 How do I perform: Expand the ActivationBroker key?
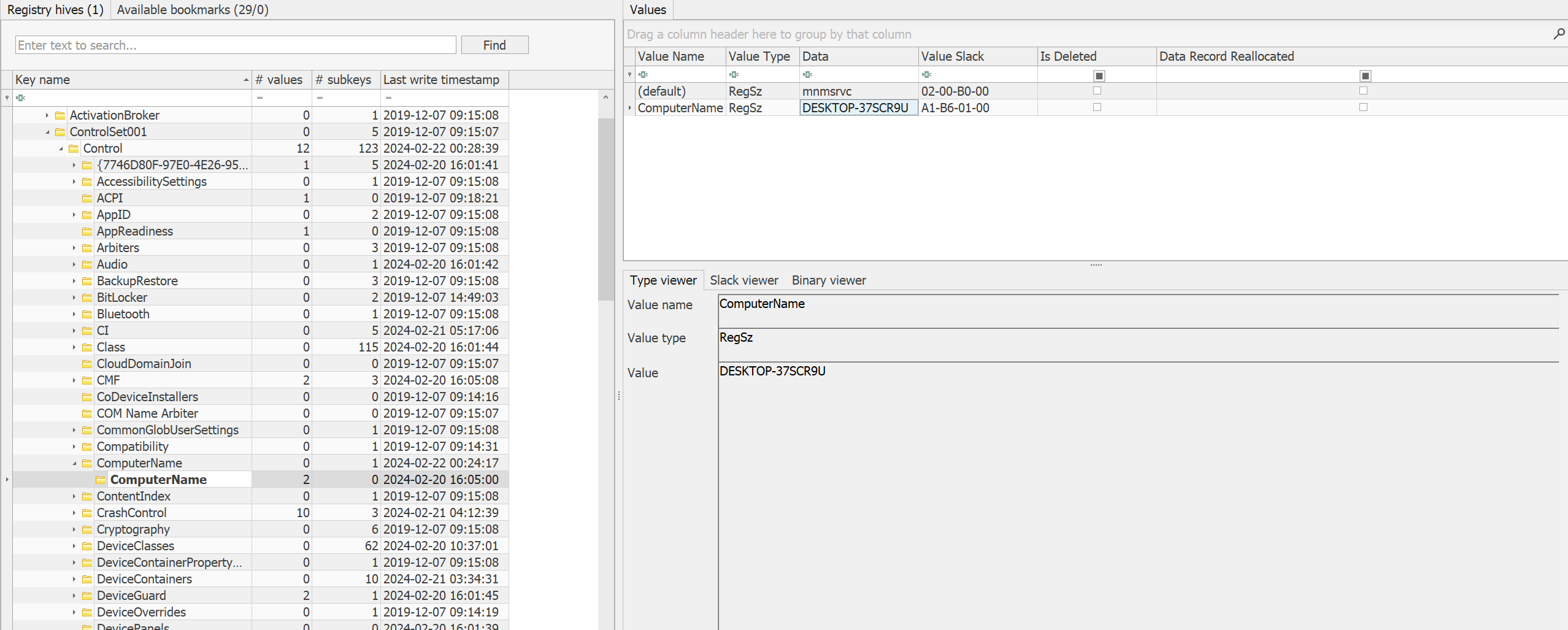pyautogui.click(x=47, y=115)
